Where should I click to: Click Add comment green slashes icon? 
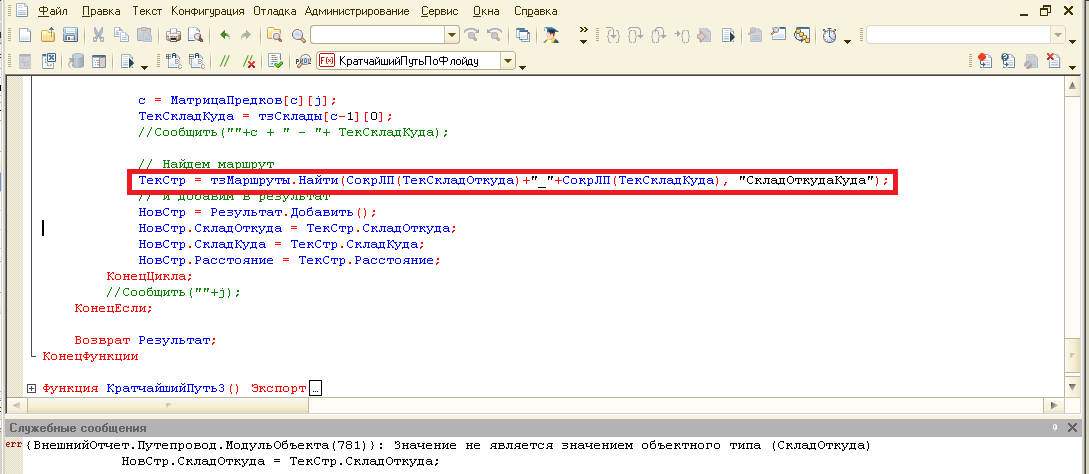pyautogui.click(x=224, y=61)
